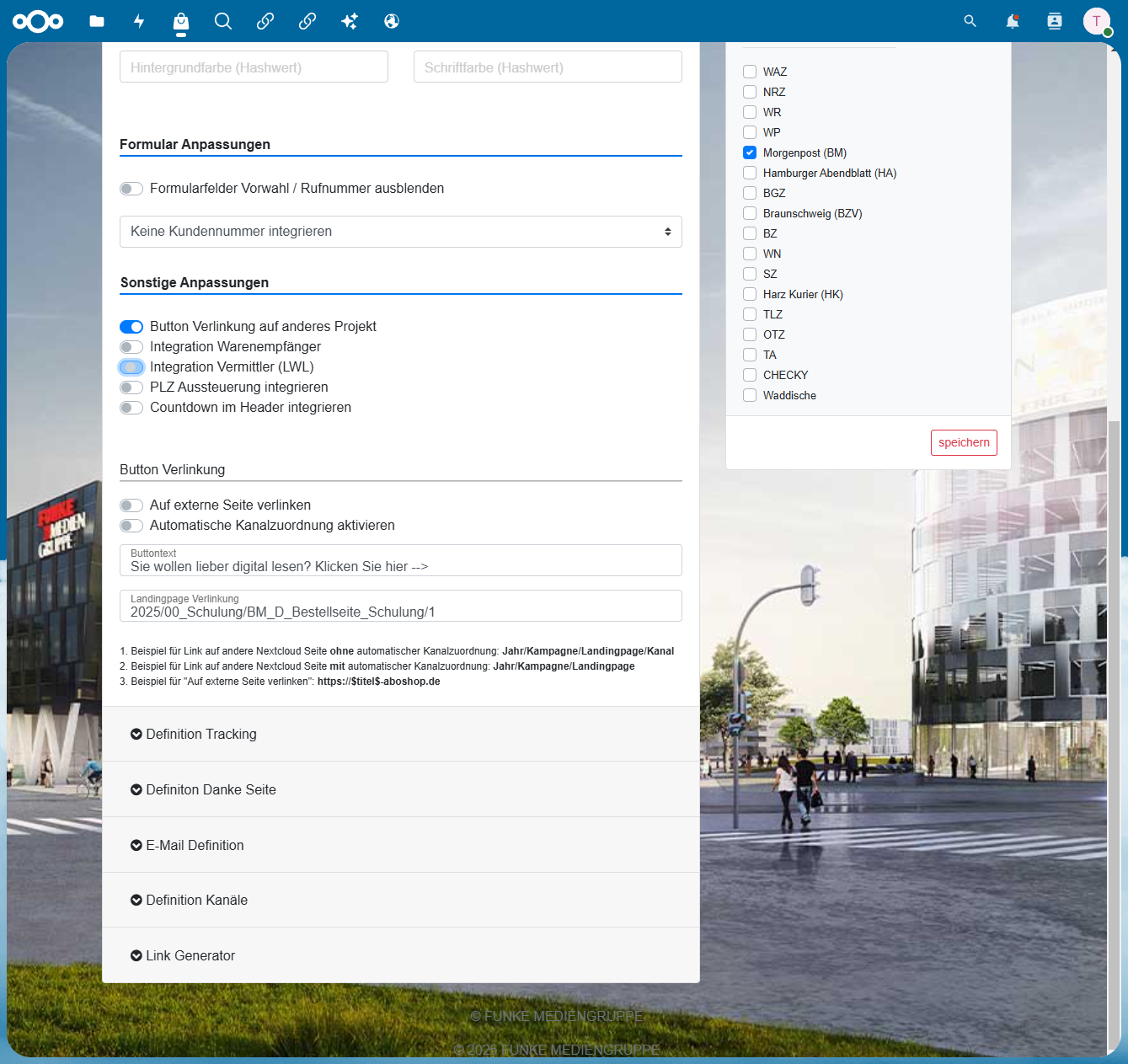Viewport: 1128px width, 1064px height.
Task: Open the Files folder icon
Action: (97, 21)
